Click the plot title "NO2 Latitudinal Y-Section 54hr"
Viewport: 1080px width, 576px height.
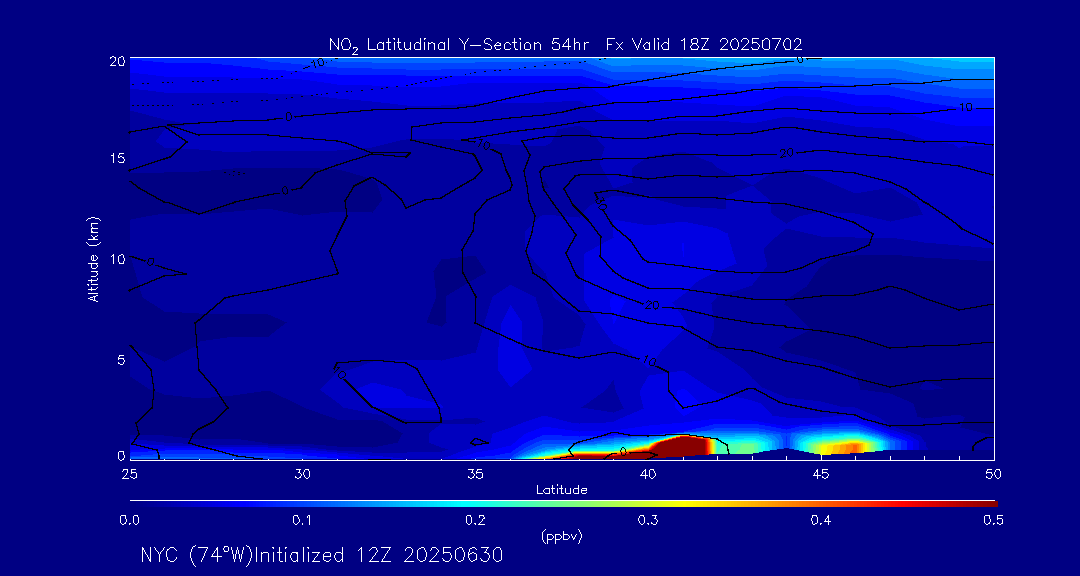pos(457,45)
